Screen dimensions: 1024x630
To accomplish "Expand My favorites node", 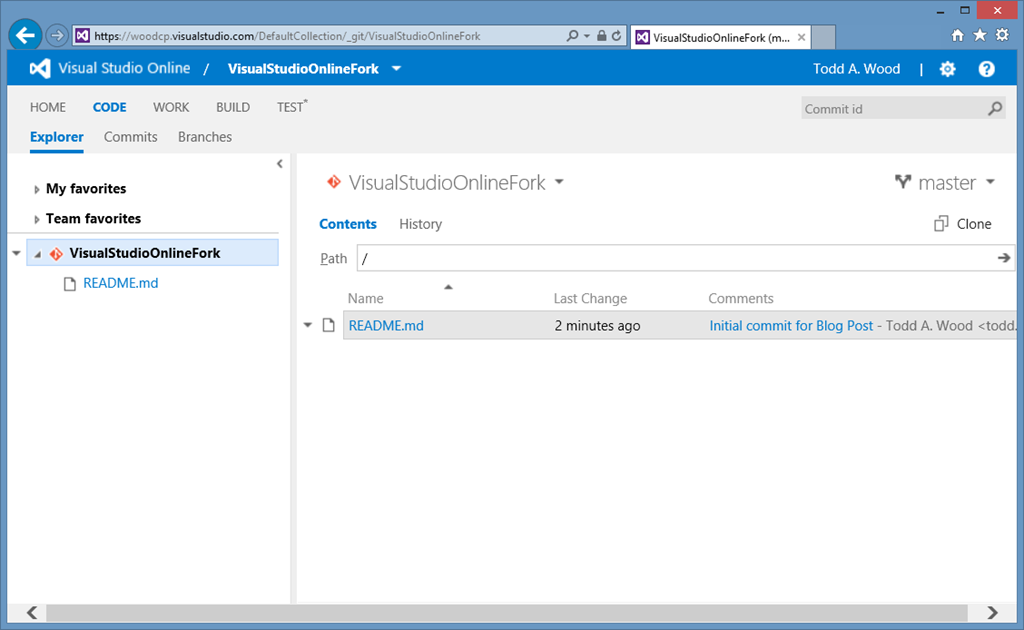I will point(37,189).
